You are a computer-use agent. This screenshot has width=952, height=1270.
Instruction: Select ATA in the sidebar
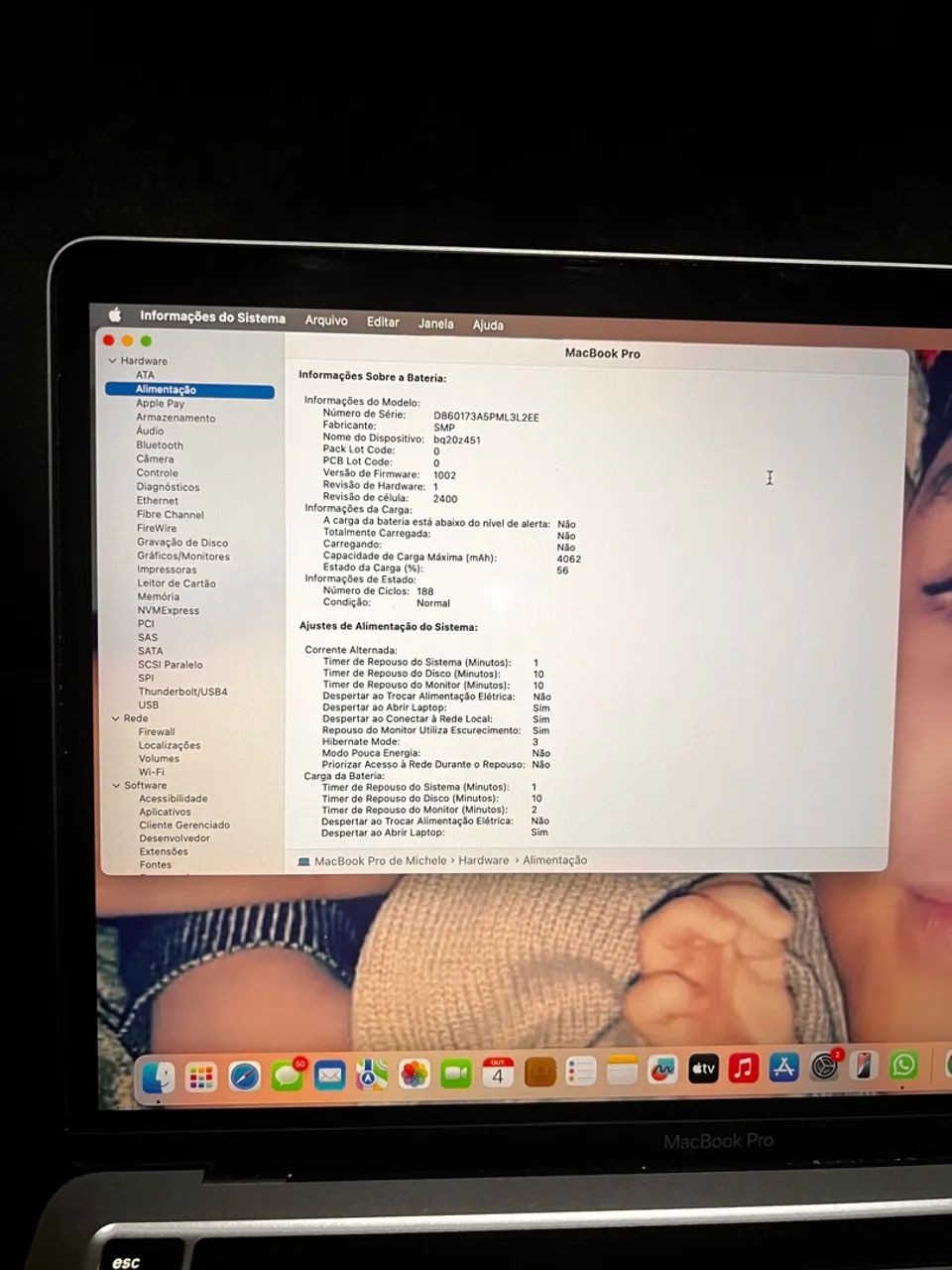[x=145, y=375]
